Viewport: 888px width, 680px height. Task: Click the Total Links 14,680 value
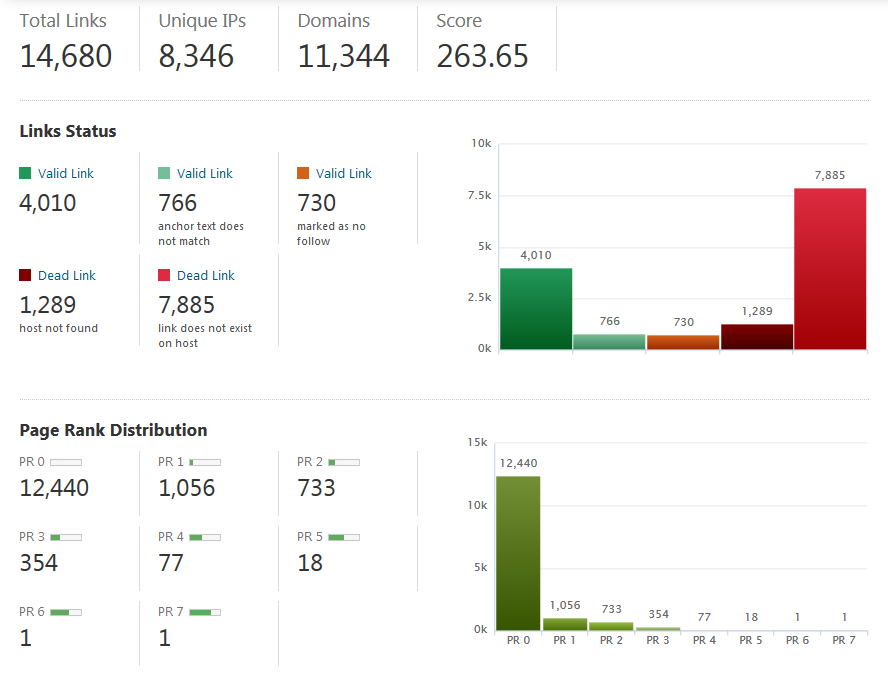tap(66, 56)
